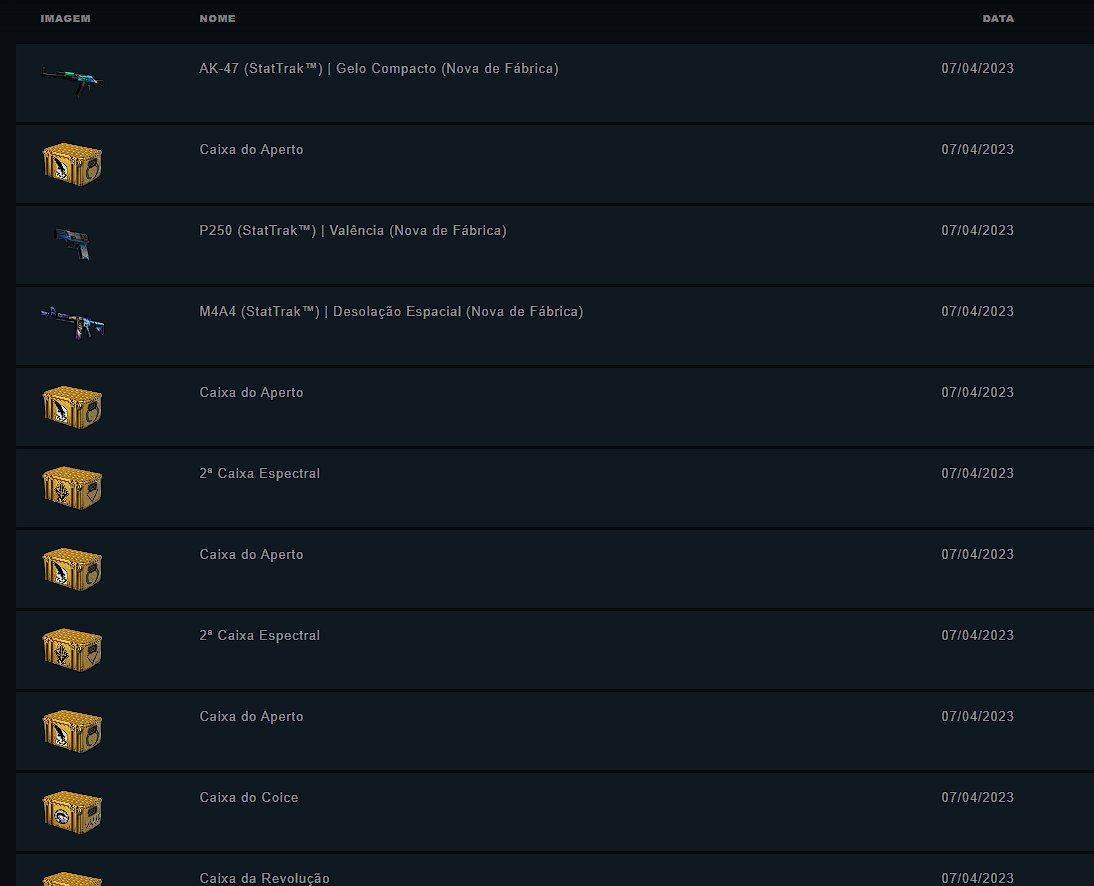
Task: Select Caixa do Aperto name right below the M4A4 row
Action: click(x=251, y=392)
